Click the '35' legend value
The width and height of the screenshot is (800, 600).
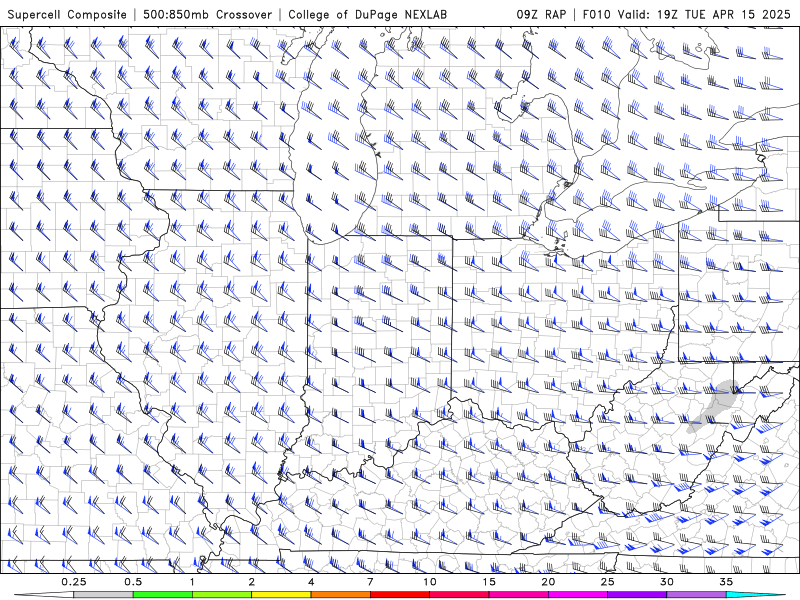point(726,582)
